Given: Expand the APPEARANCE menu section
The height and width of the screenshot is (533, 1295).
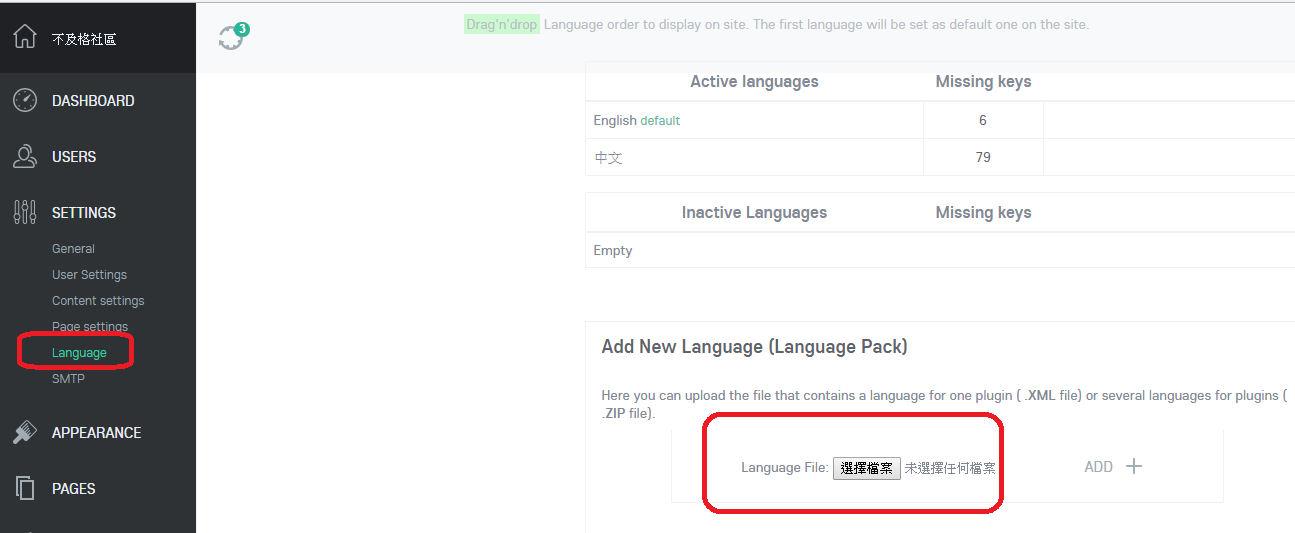Looking at the screenshot, I should 98,433.
